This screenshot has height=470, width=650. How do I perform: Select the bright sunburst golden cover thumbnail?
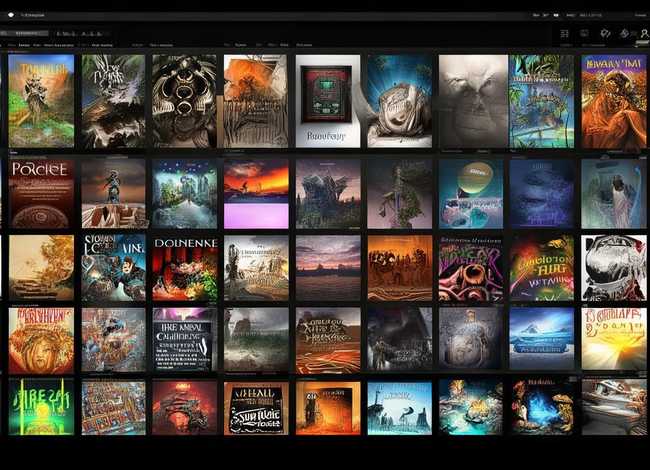coord(613,339)
